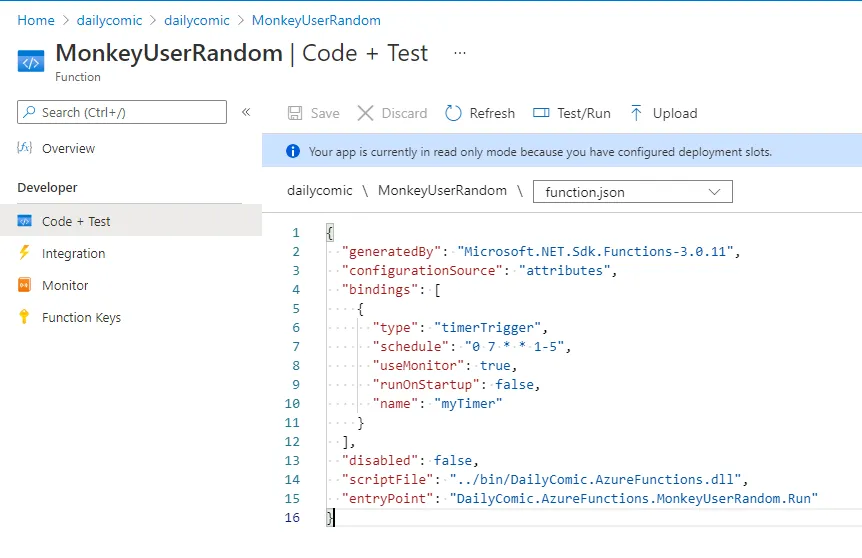Click the "disabled" key on line 13

pos(380,461)
